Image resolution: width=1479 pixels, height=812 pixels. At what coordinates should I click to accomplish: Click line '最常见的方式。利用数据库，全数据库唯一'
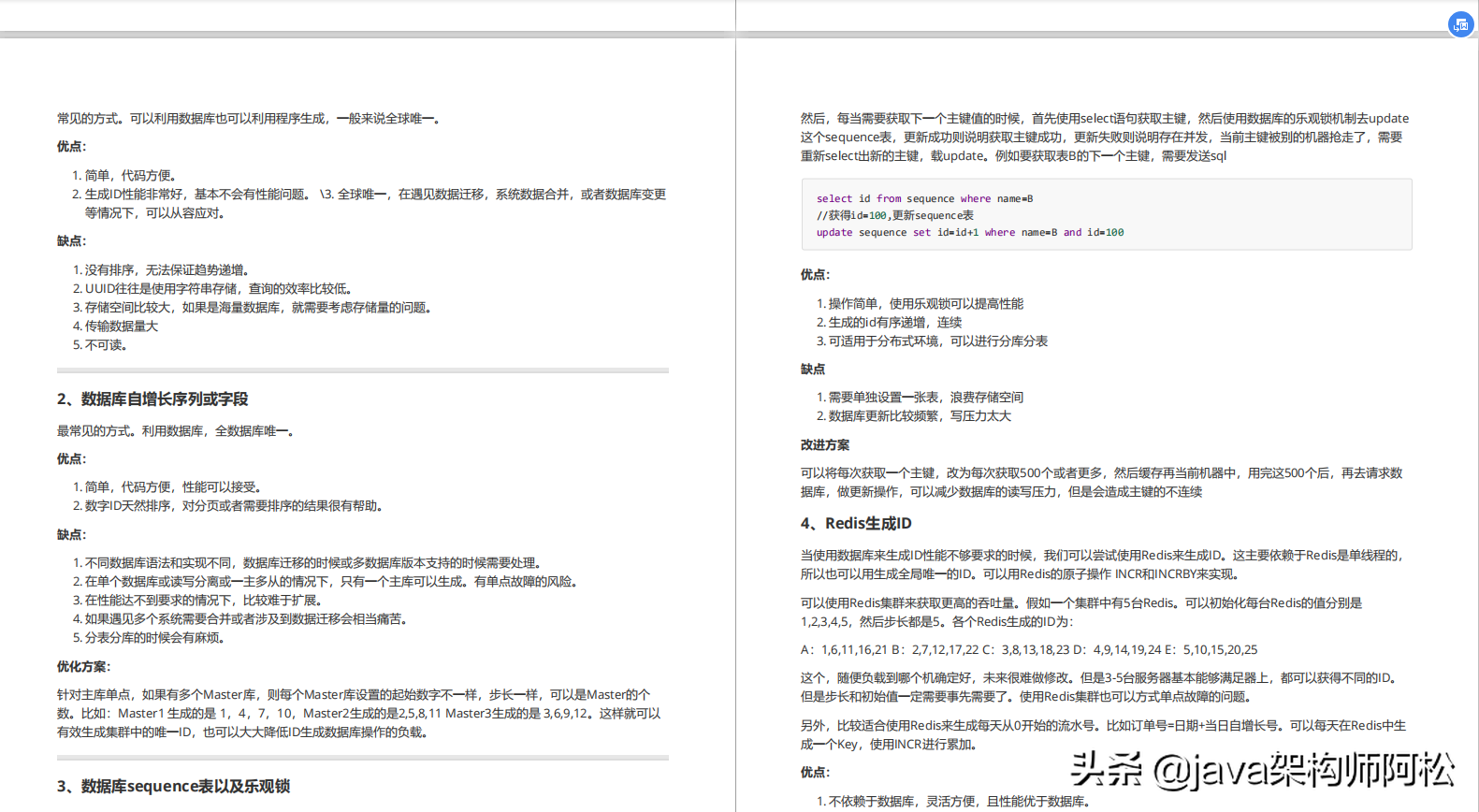(x=178, y=430)
